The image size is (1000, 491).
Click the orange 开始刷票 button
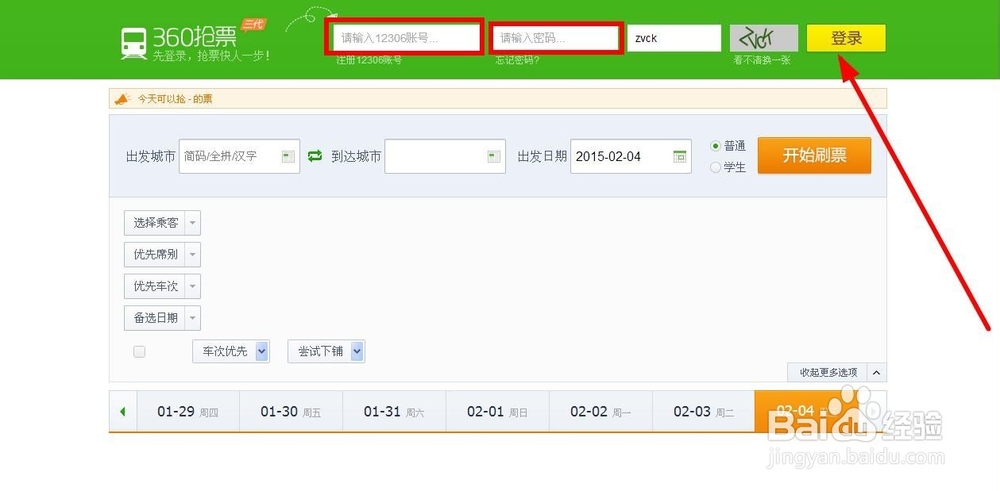coord(814,156)
